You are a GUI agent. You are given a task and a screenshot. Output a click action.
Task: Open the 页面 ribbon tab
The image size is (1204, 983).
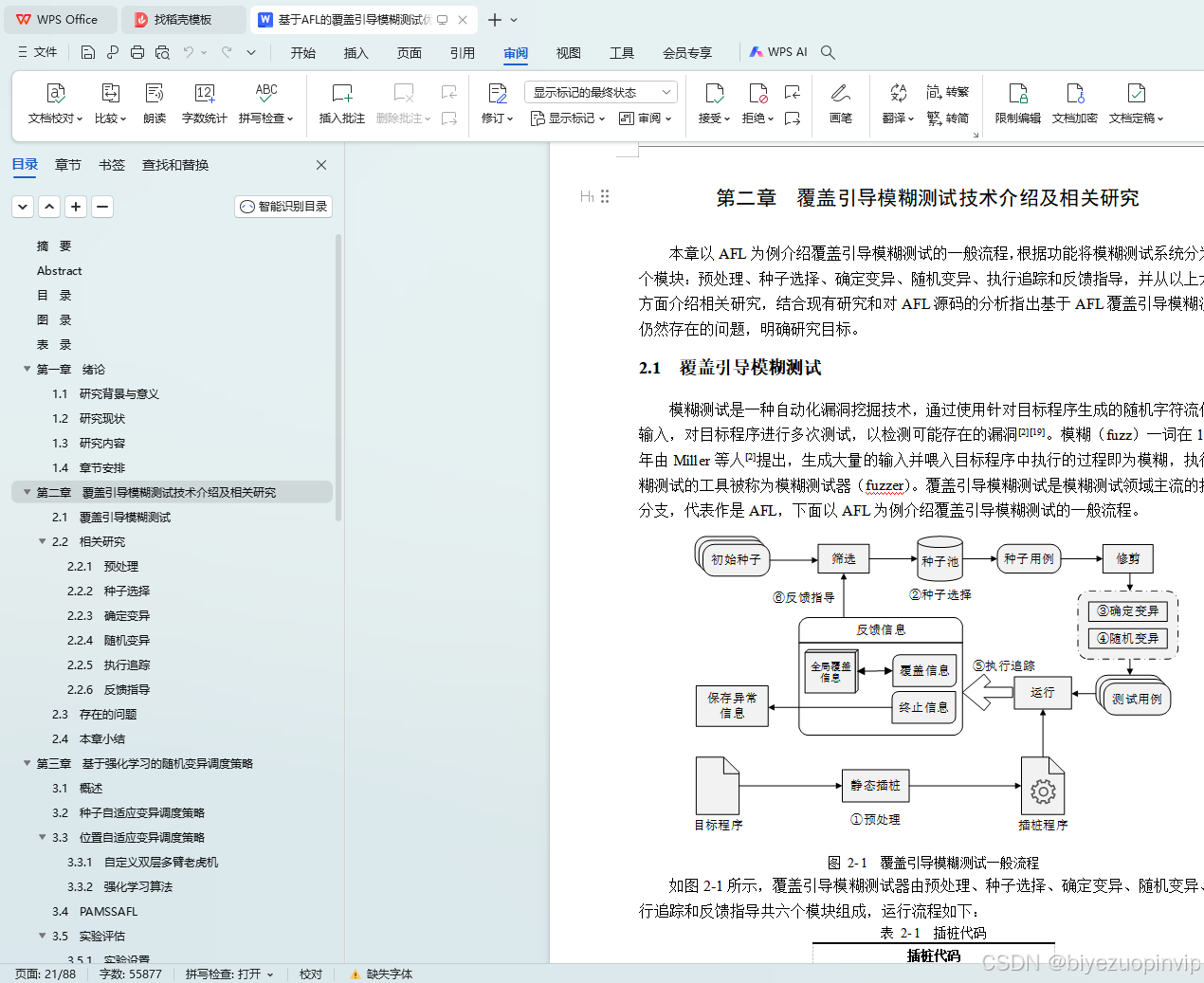coord(410,53)
